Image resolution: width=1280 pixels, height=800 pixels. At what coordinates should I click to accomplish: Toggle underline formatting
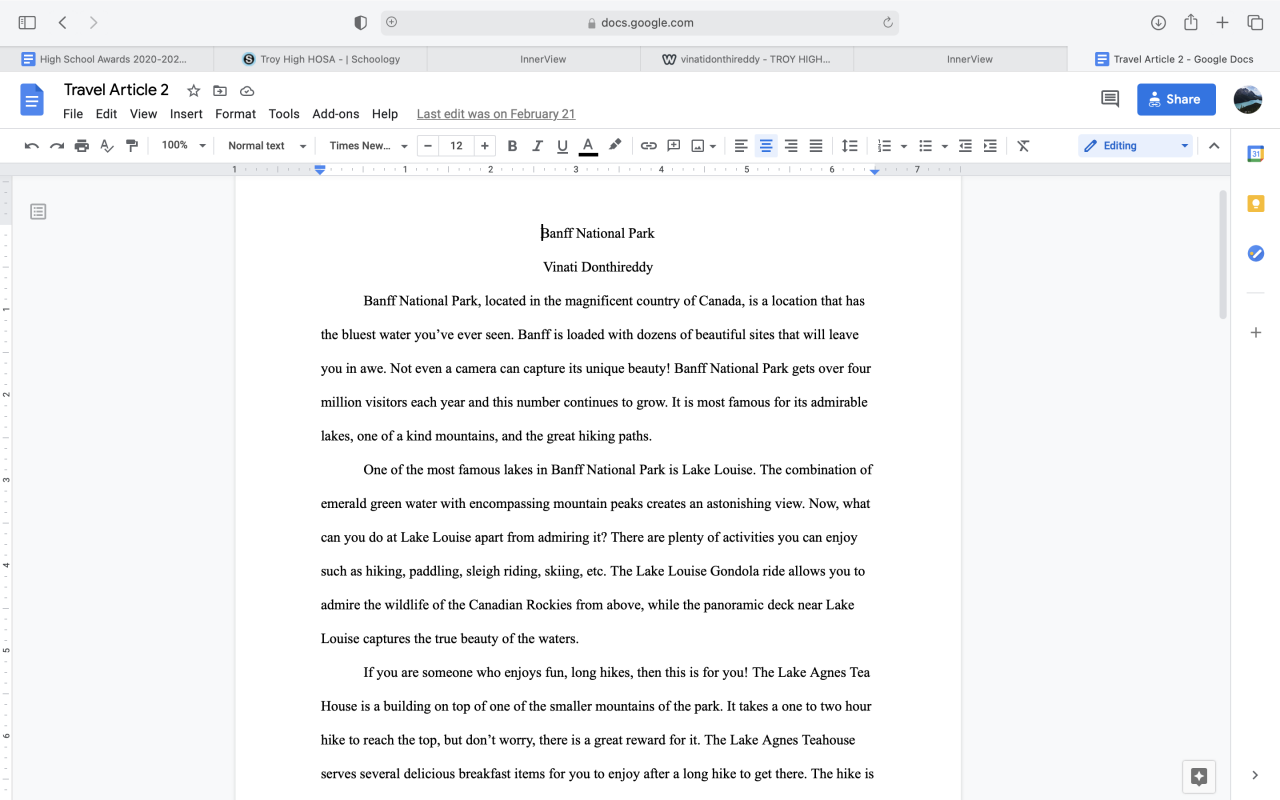click(562, 146)
